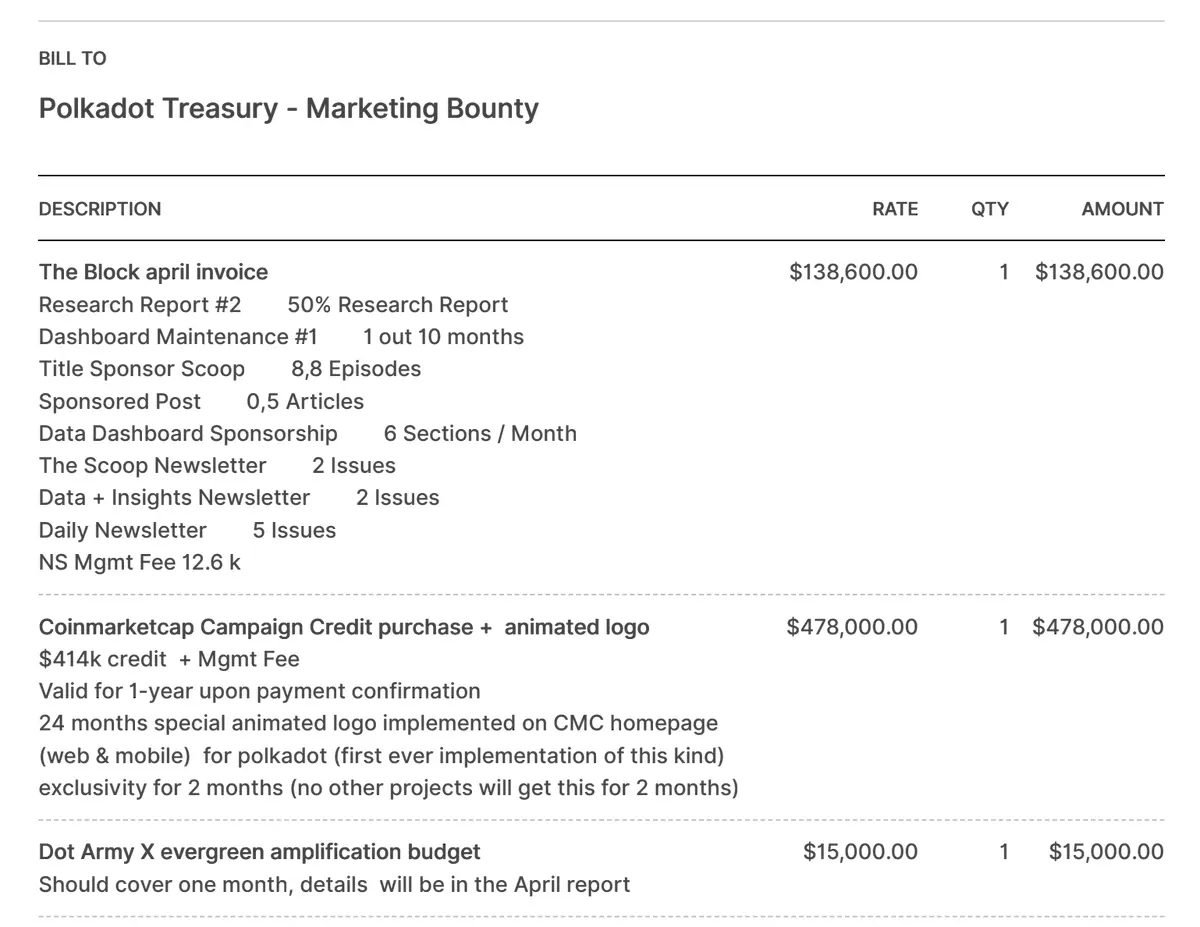1200x927 pixels.
Task: Click '(web & mobile) for polkadot' line
Action: click(x=381, y=755)
